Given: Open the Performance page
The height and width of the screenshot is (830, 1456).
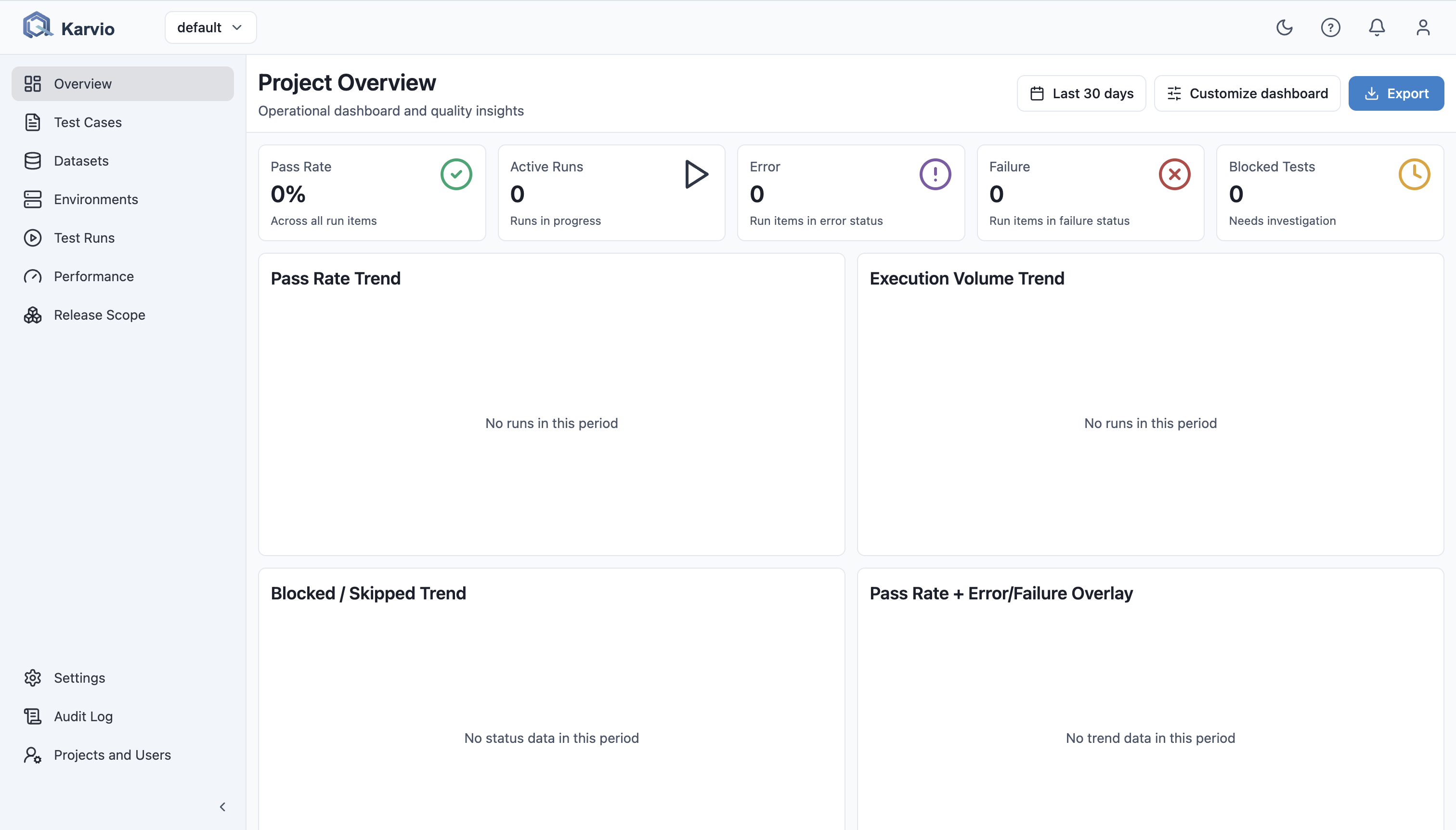Looking at the screenshot, I should [123, 276].
